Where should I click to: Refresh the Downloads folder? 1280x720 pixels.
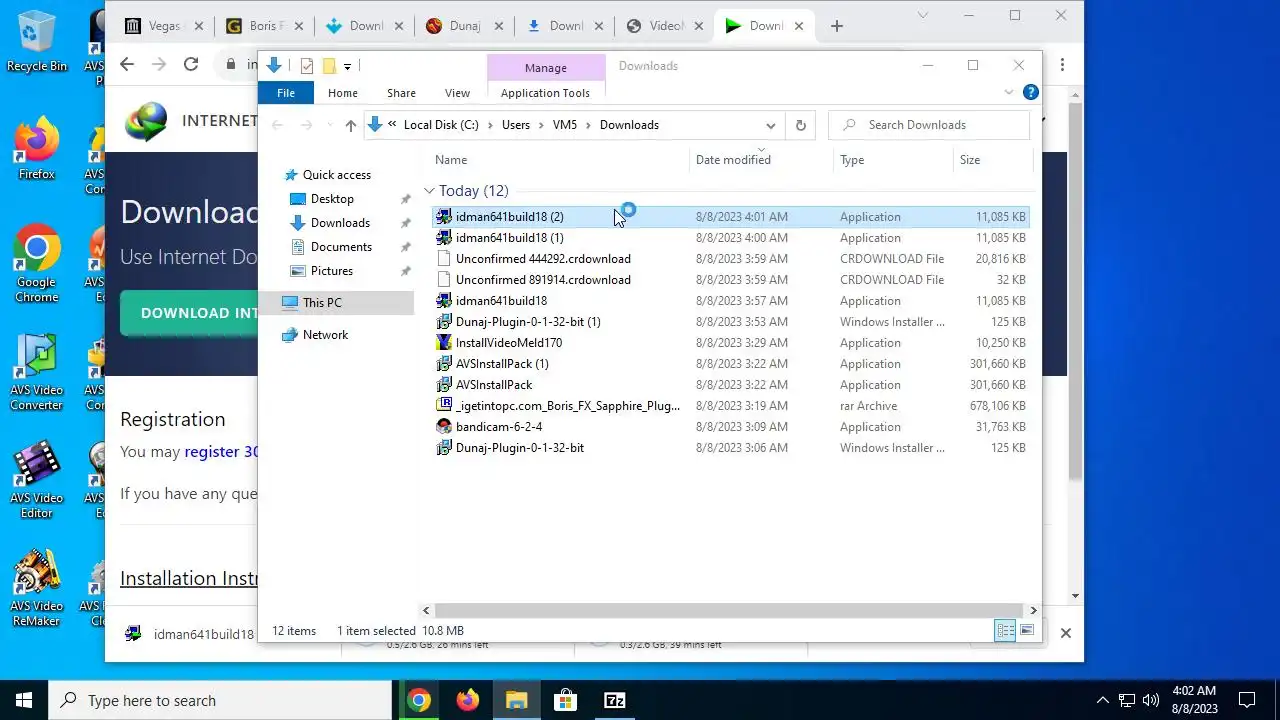point(800,125)
